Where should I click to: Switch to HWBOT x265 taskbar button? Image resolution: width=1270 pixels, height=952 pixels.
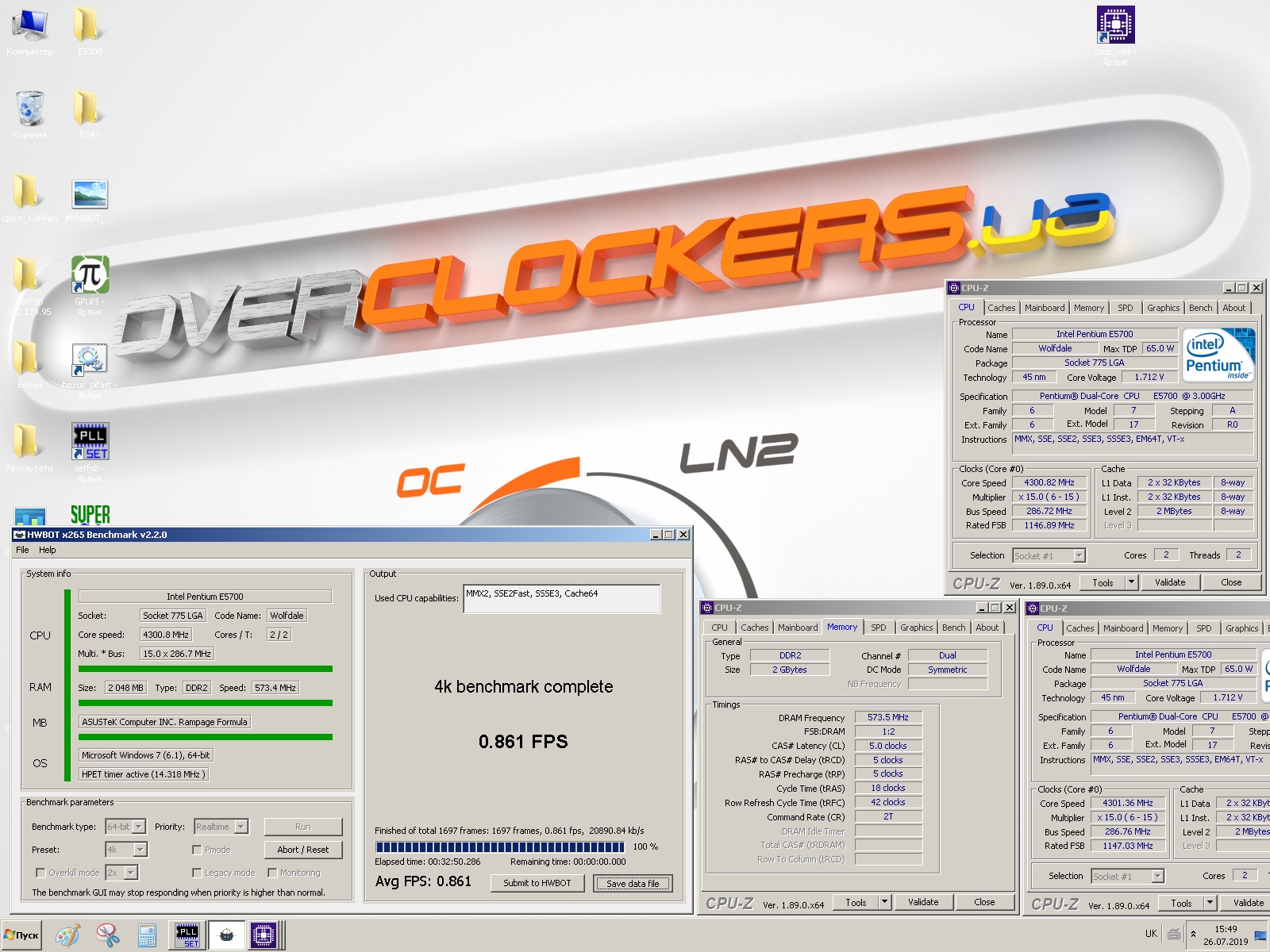point(226,935)
